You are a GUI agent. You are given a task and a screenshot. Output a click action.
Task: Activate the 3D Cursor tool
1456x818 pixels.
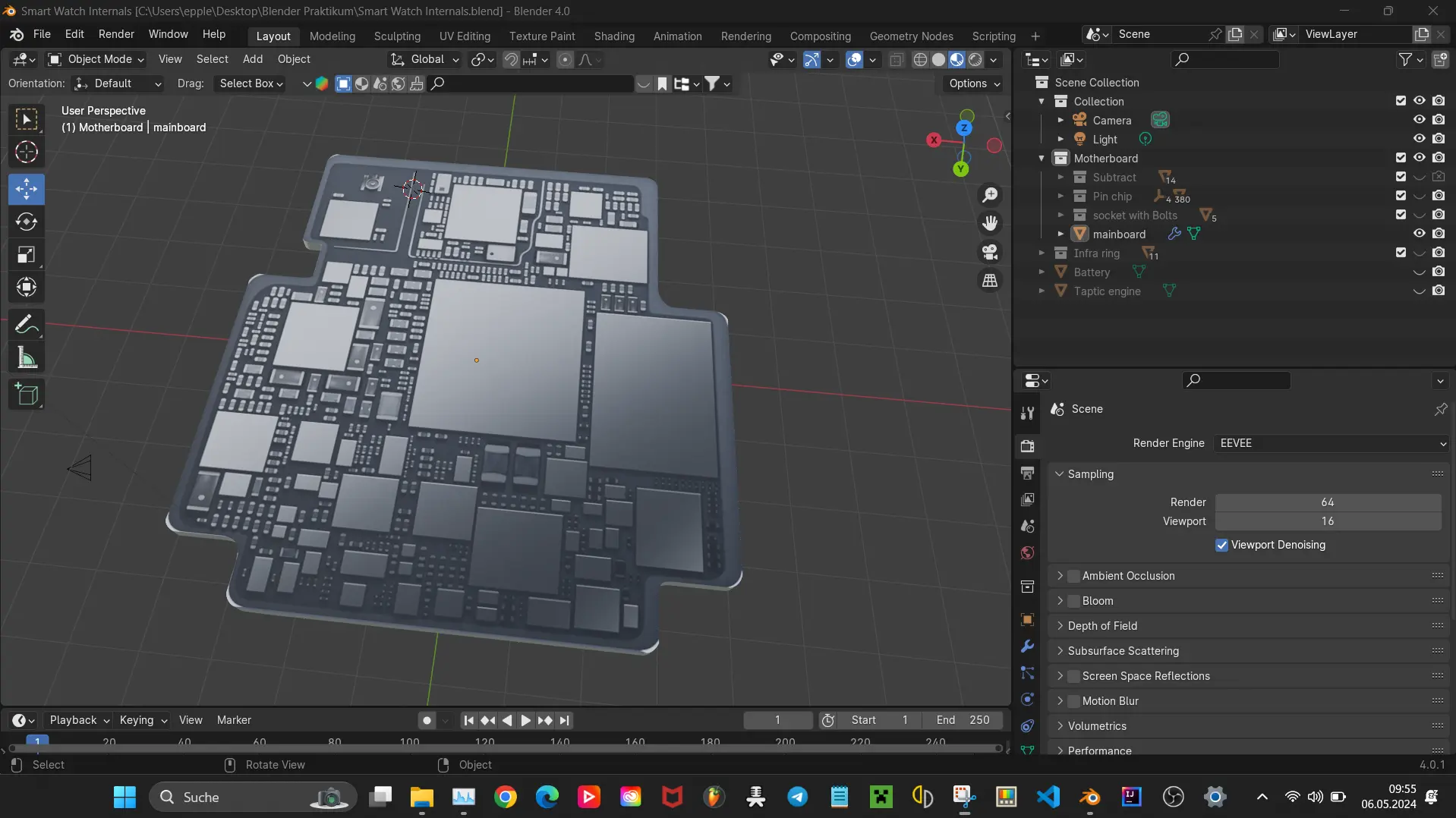27,153
